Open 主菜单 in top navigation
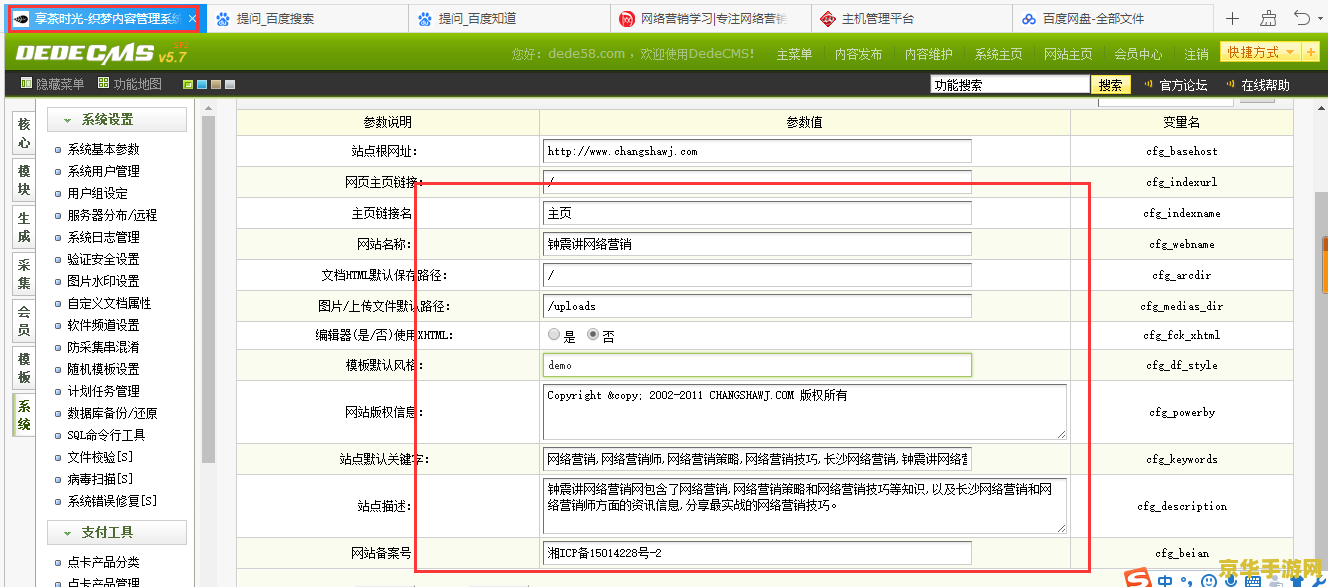The height and width of the screenshot is (587, 1328). pos(794,54)
